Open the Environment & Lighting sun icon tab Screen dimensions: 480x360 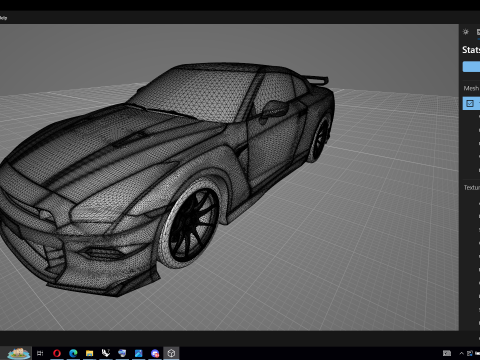pos(466,32)
